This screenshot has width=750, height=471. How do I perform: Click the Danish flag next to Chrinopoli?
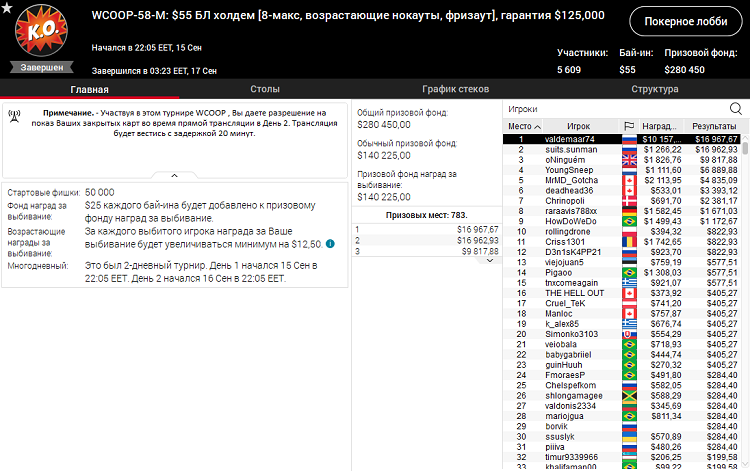(629, 201)
